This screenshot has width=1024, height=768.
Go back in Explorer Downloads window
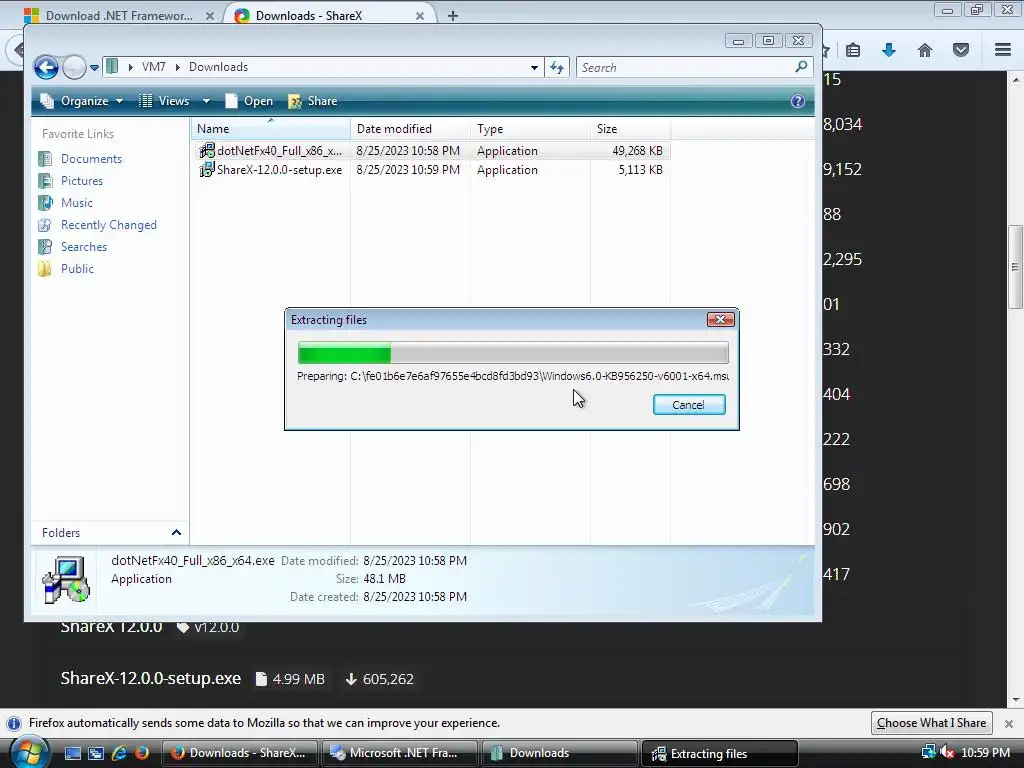46,67
